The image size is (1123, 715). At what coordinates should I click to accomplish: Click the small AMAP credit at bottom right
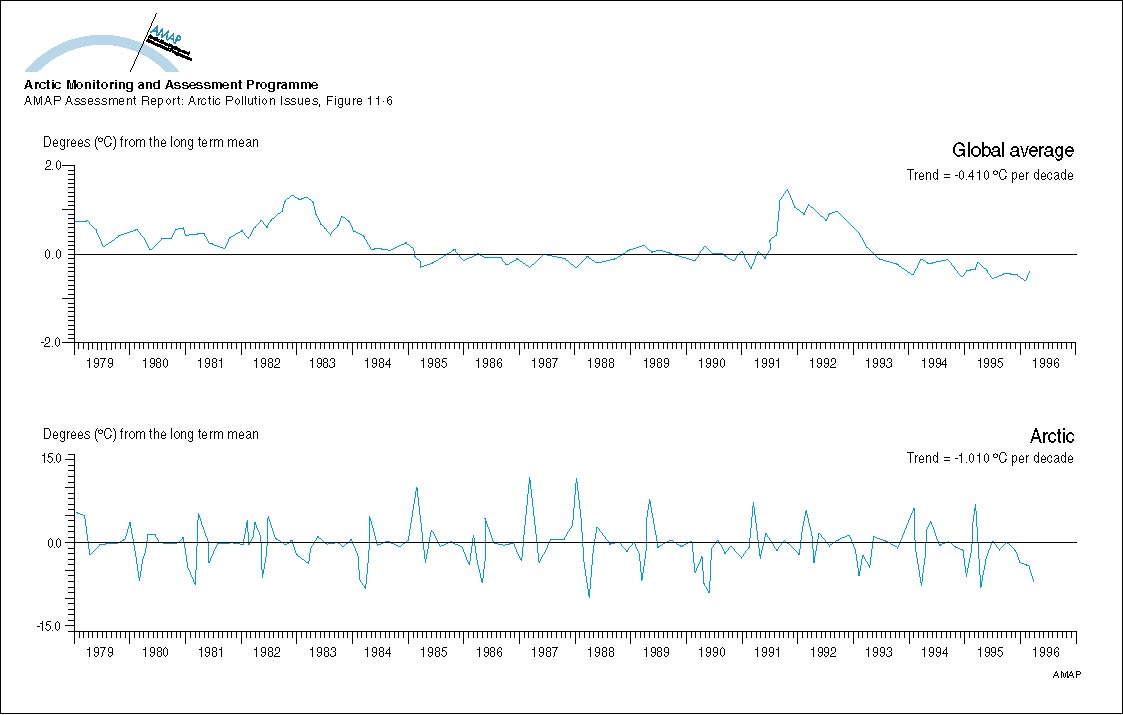(x=1066, y=675)
